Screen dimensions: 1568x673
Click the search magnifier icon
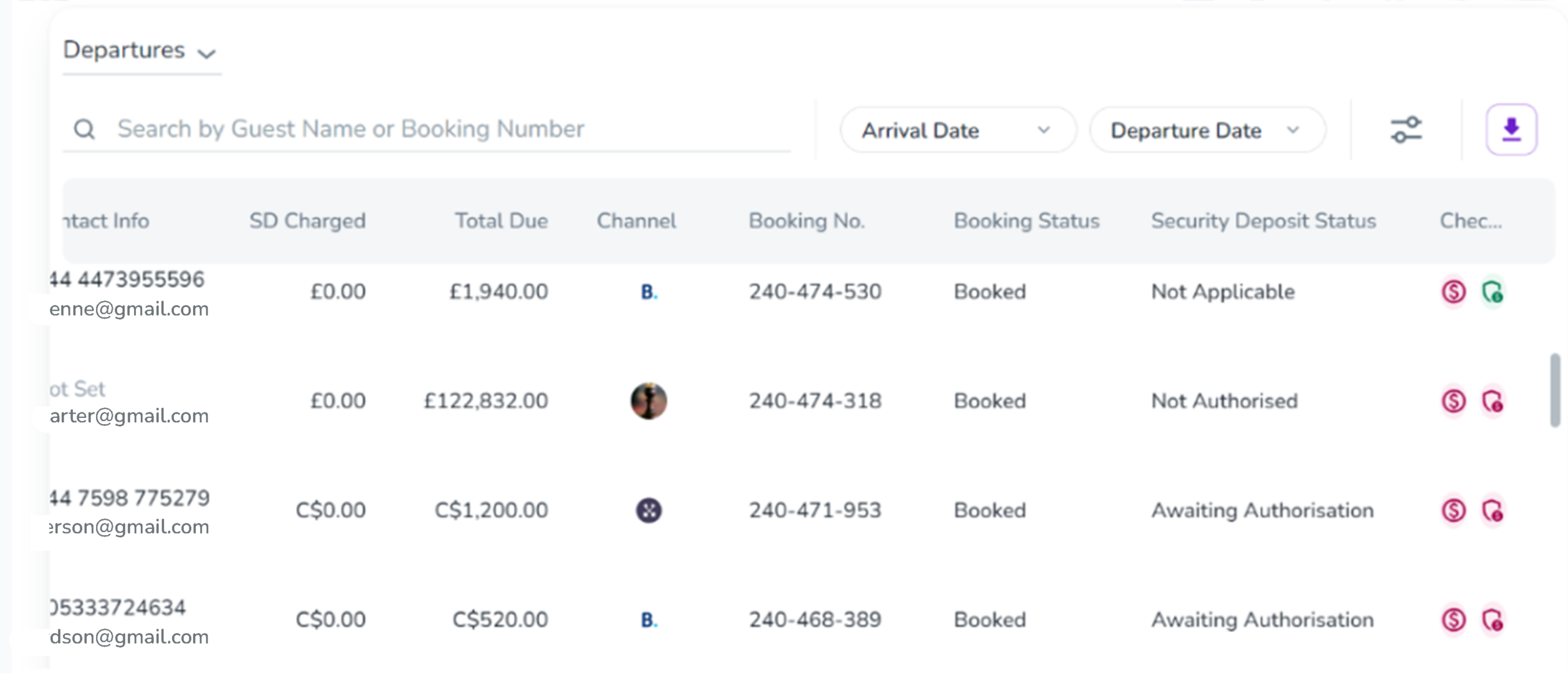pyautogui.click(x=85, y=129)
